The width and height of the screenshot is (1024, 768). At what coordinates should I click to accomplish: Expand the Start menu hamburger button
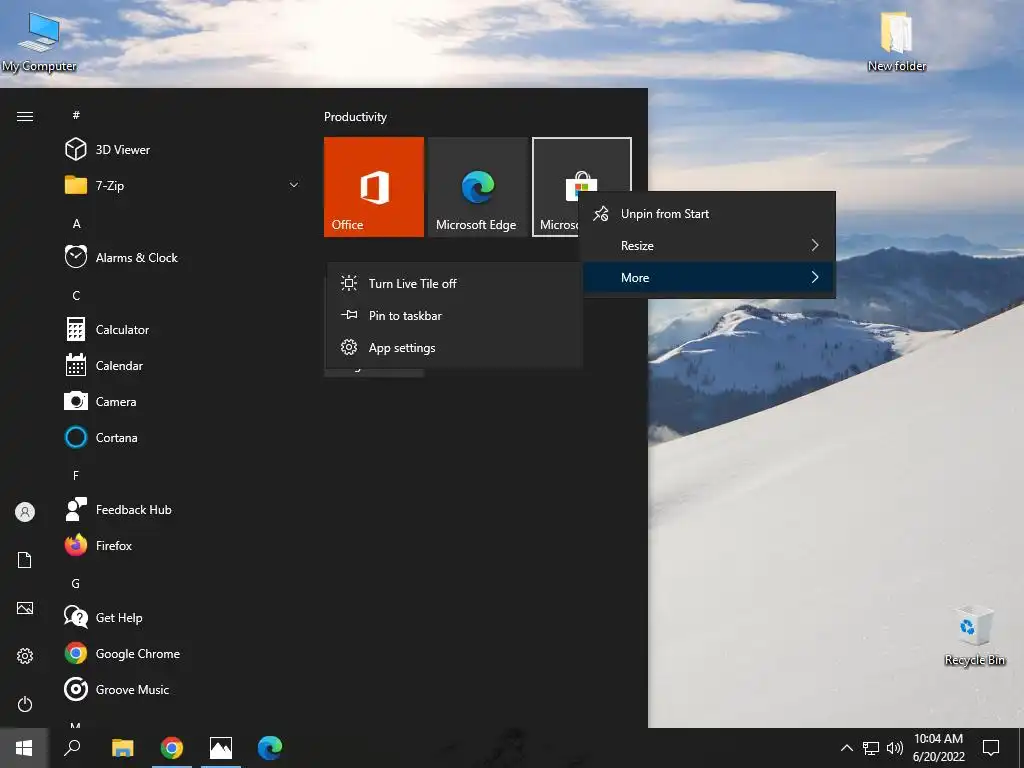point(25,116)
